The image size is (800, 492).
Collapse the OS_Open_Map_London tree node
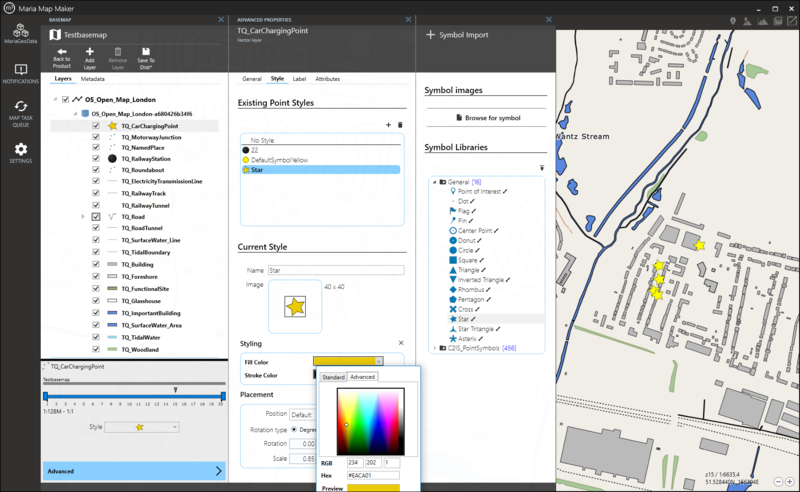point(55,100)
